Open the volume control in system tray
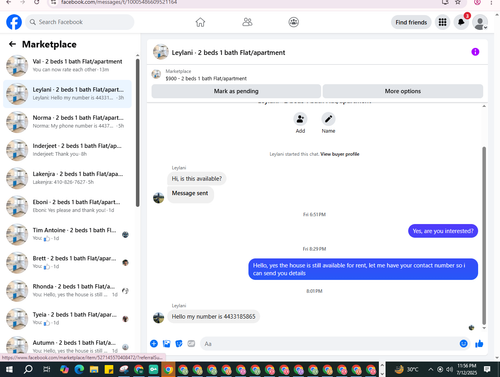Image resolution: width=500 pixels, height=377 pixels. pyautogui.click(x=449, y=369)
